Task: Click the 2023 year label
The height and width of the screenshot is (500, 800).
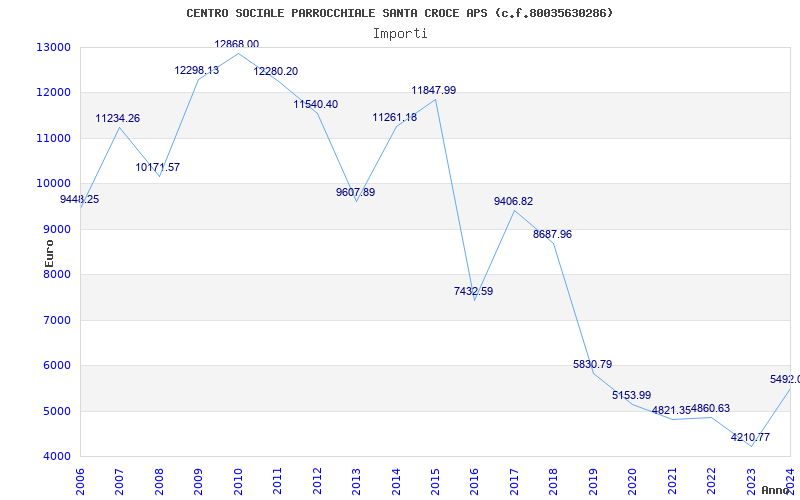Action: tap(751, 481)
